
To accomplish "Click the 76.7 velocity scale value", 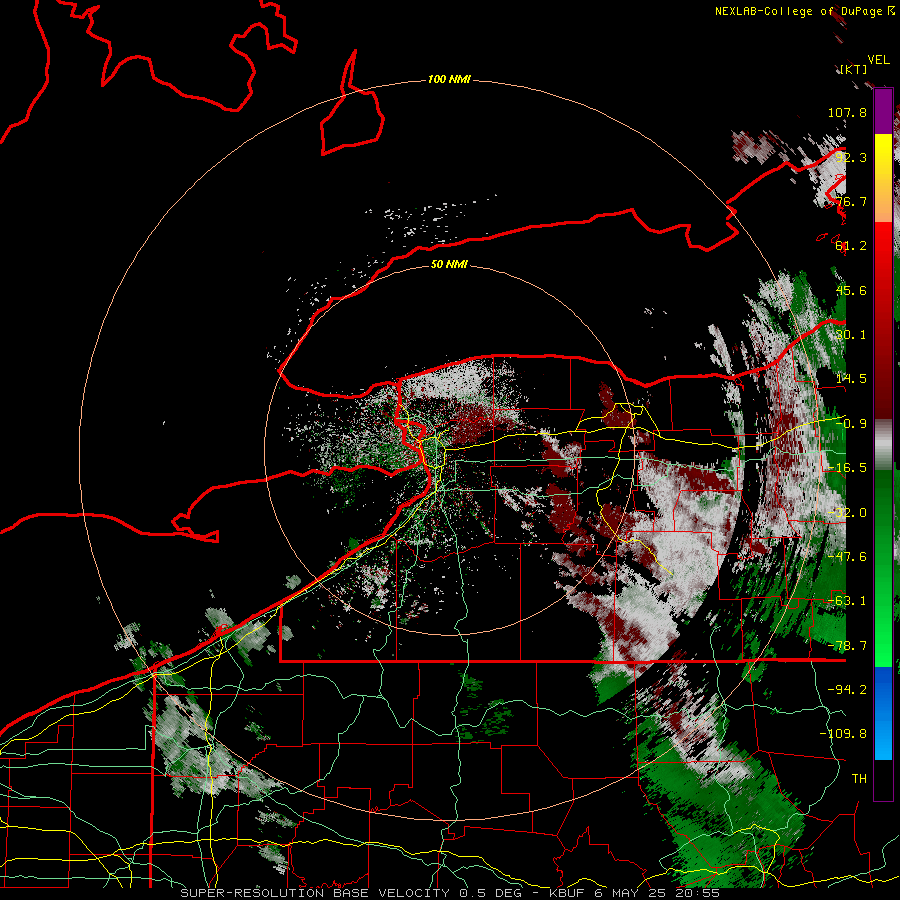I will point(851,201).
